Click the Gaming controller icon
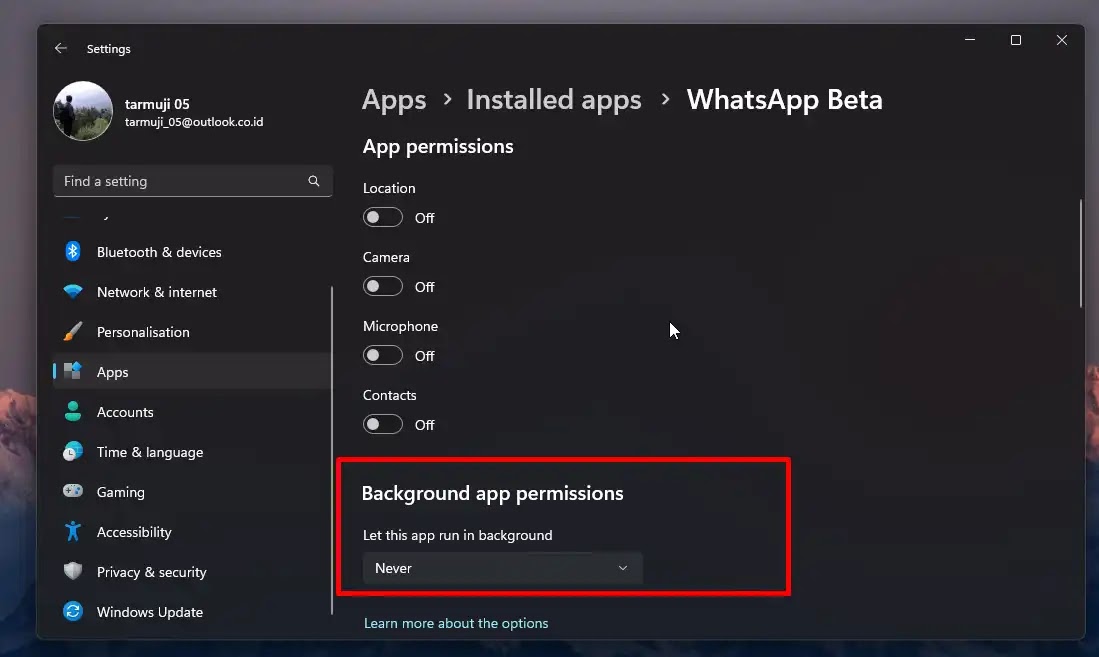Viewport: 1099px width, 657px height. pos(73,491)
